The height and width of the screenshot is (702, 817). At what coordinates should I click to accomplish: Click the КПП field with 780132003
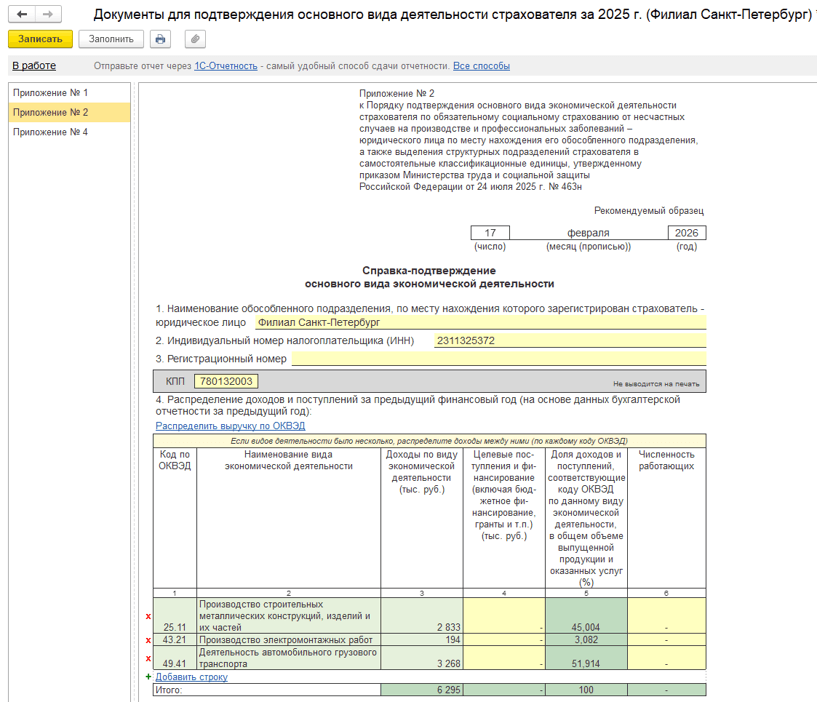226,381
